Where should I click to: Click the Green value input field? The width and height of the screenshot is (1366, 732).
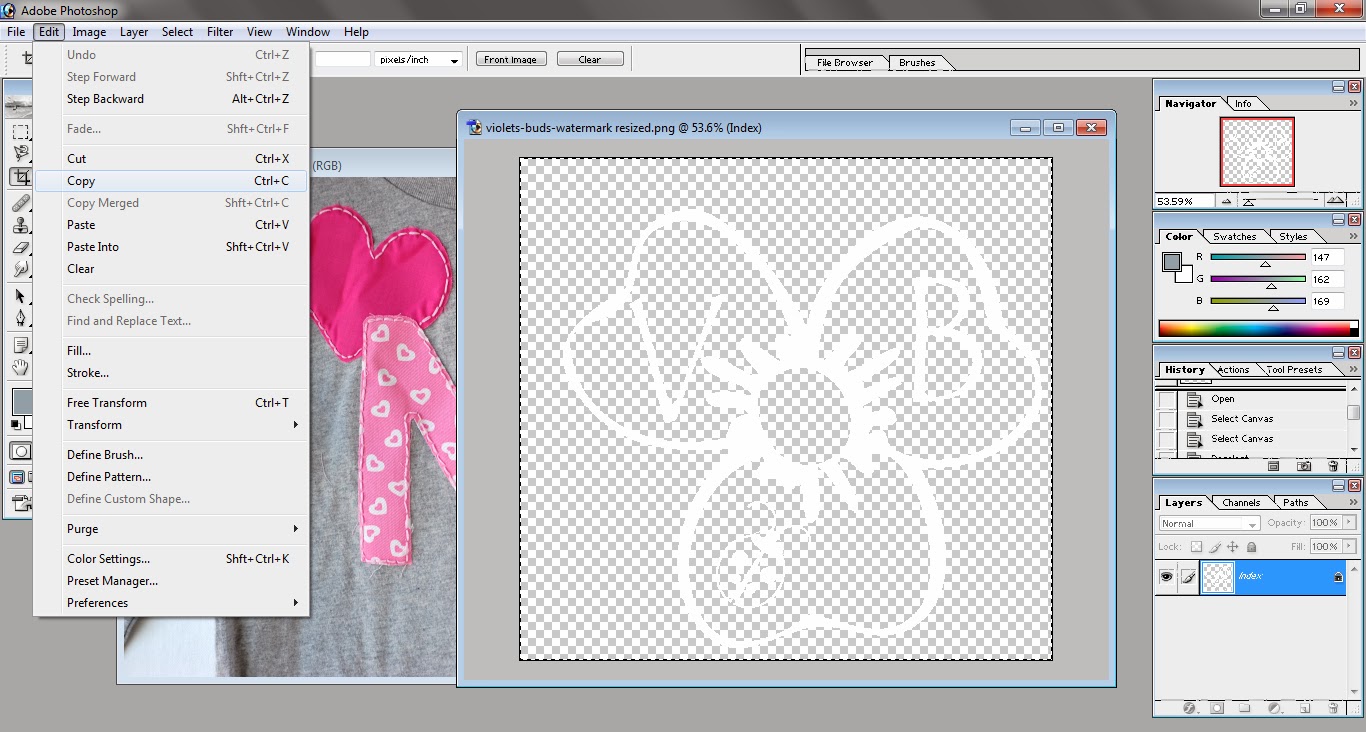coord(1329,280)
